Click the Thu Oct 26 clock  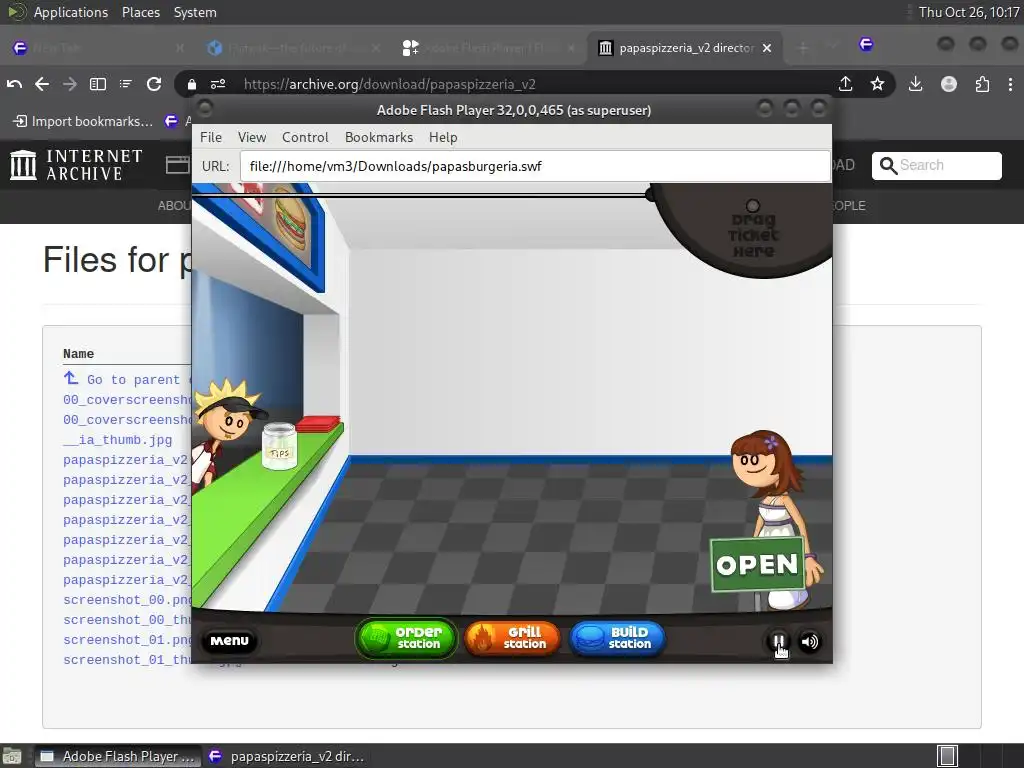968,12
